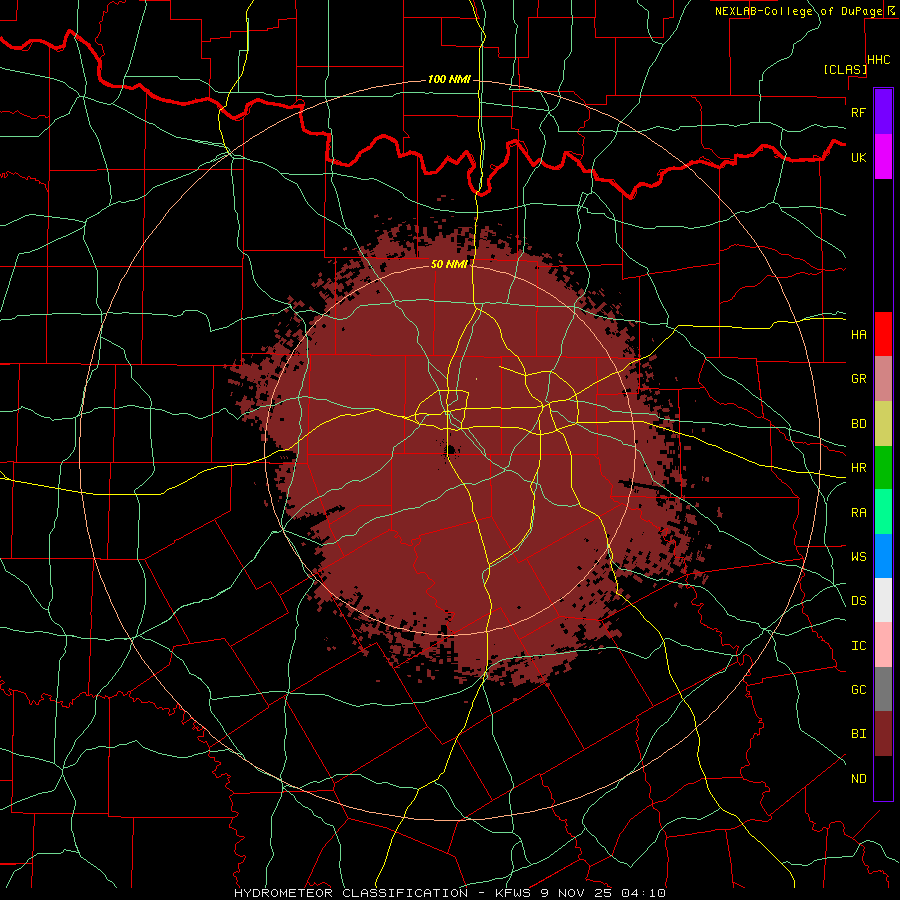900x900 pixels.
Task: Click the HR green legend swatch
Action: 883,467
